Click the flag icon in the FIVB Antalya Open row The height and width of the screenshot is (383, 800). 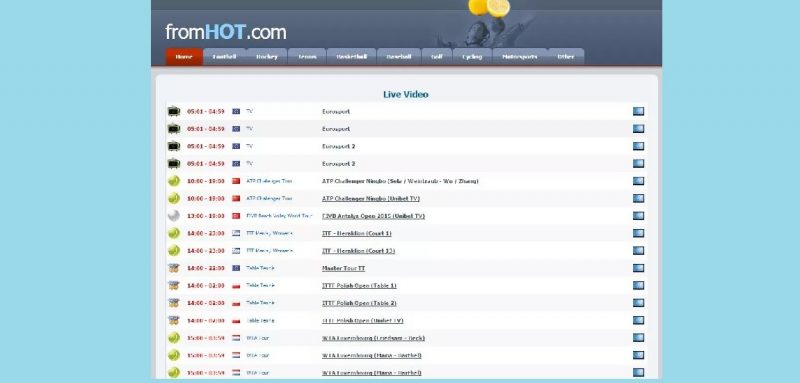[x=236, y=216]
